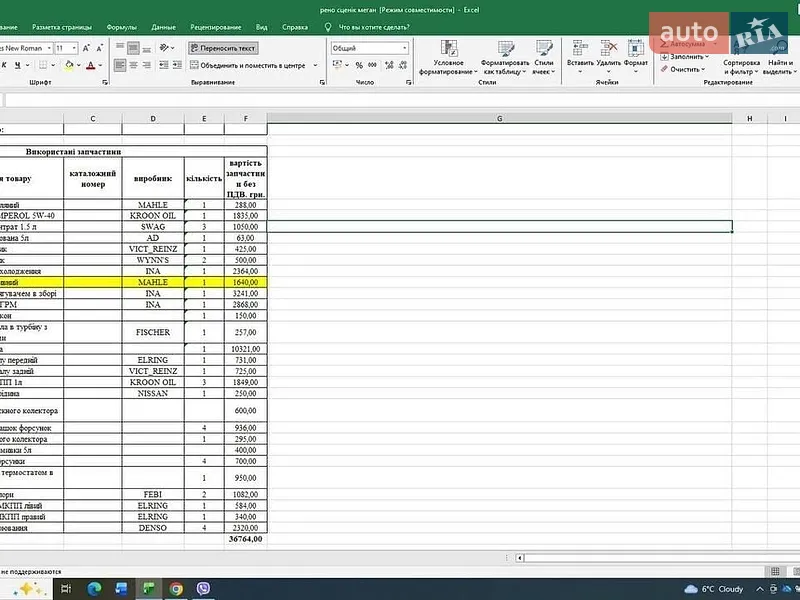
Task: Open Task View on the taskbar
Action: (x=66, y=589)
